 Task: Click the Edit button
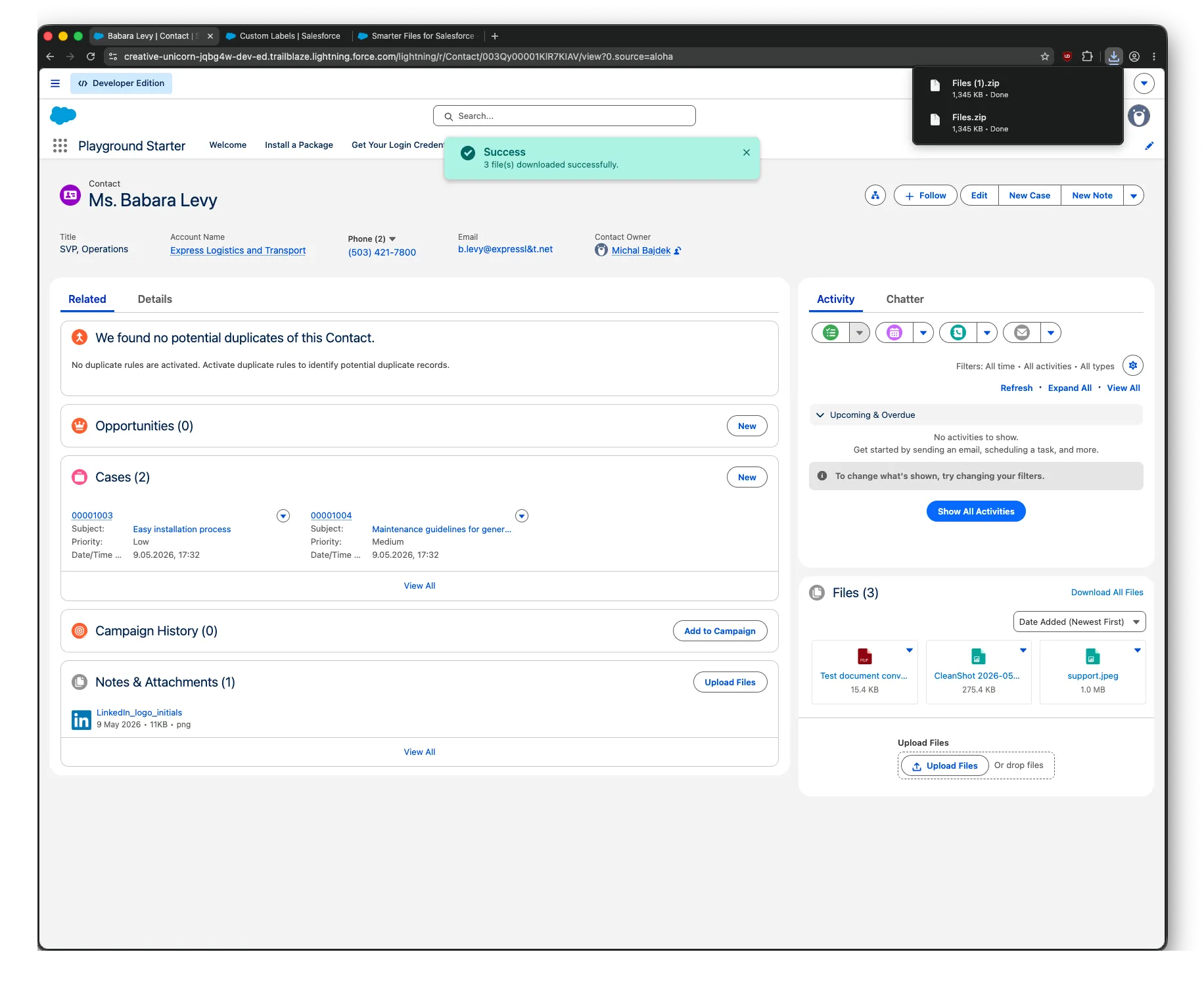point(979,195)
